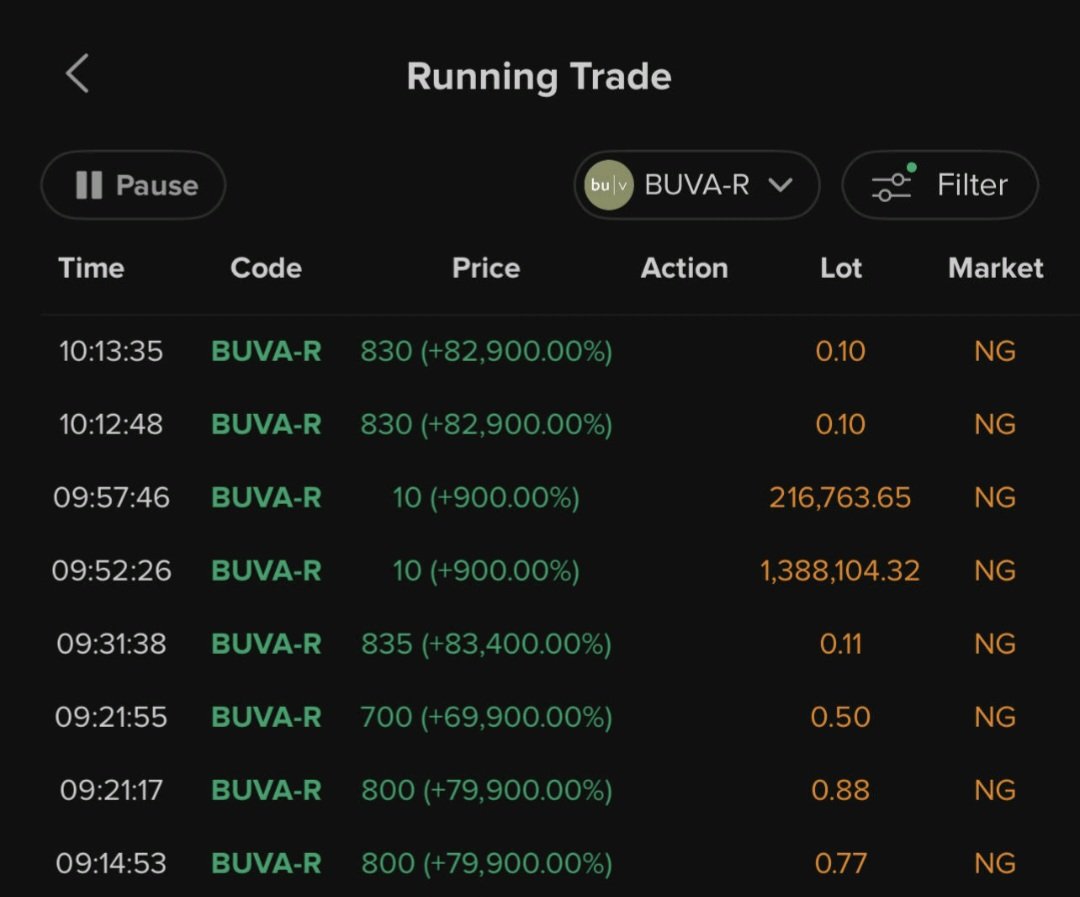This screenshot has width=1080, height=897.
Task: Open the Filter options
Action: (939, 185)
